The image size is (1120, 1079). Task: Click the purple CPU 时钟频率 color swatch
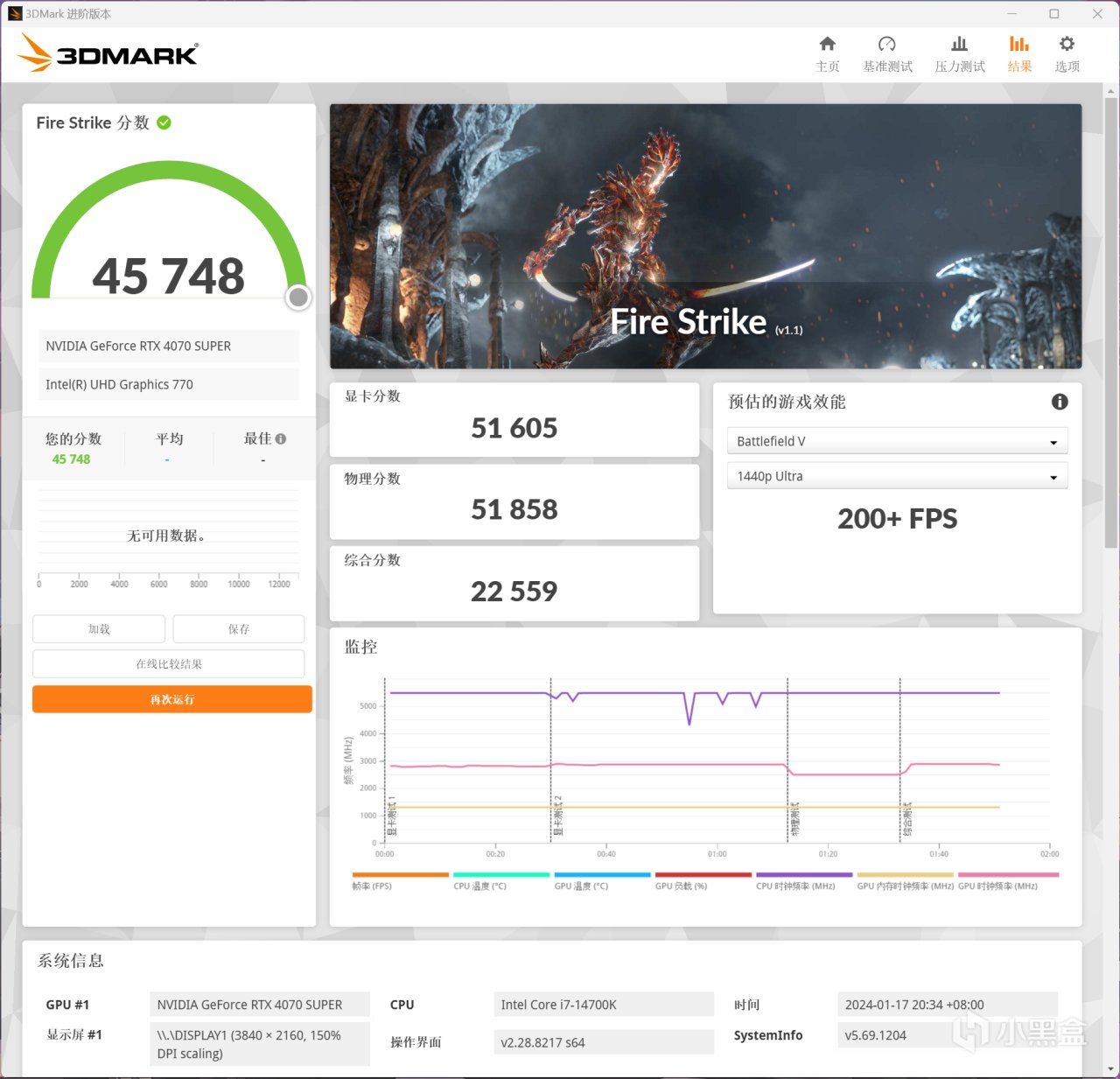pyautogui.click(x=803, y=875)
